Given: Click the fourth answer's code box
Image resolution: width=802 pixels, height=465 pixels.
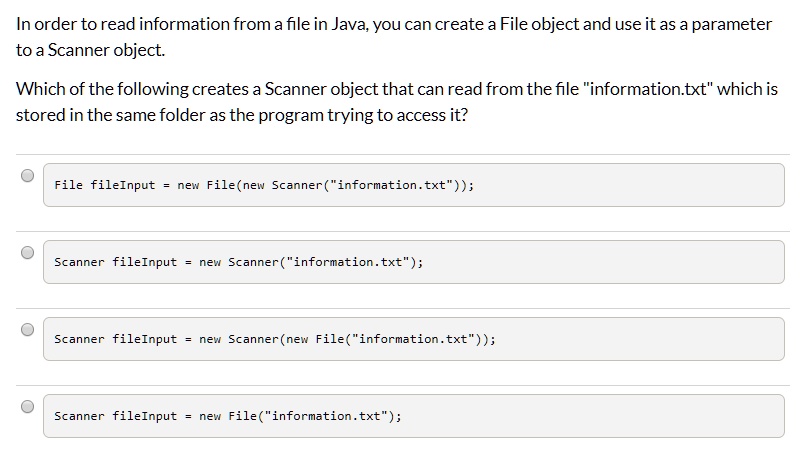Looking at the screenshot, I should tap(600, 416).
